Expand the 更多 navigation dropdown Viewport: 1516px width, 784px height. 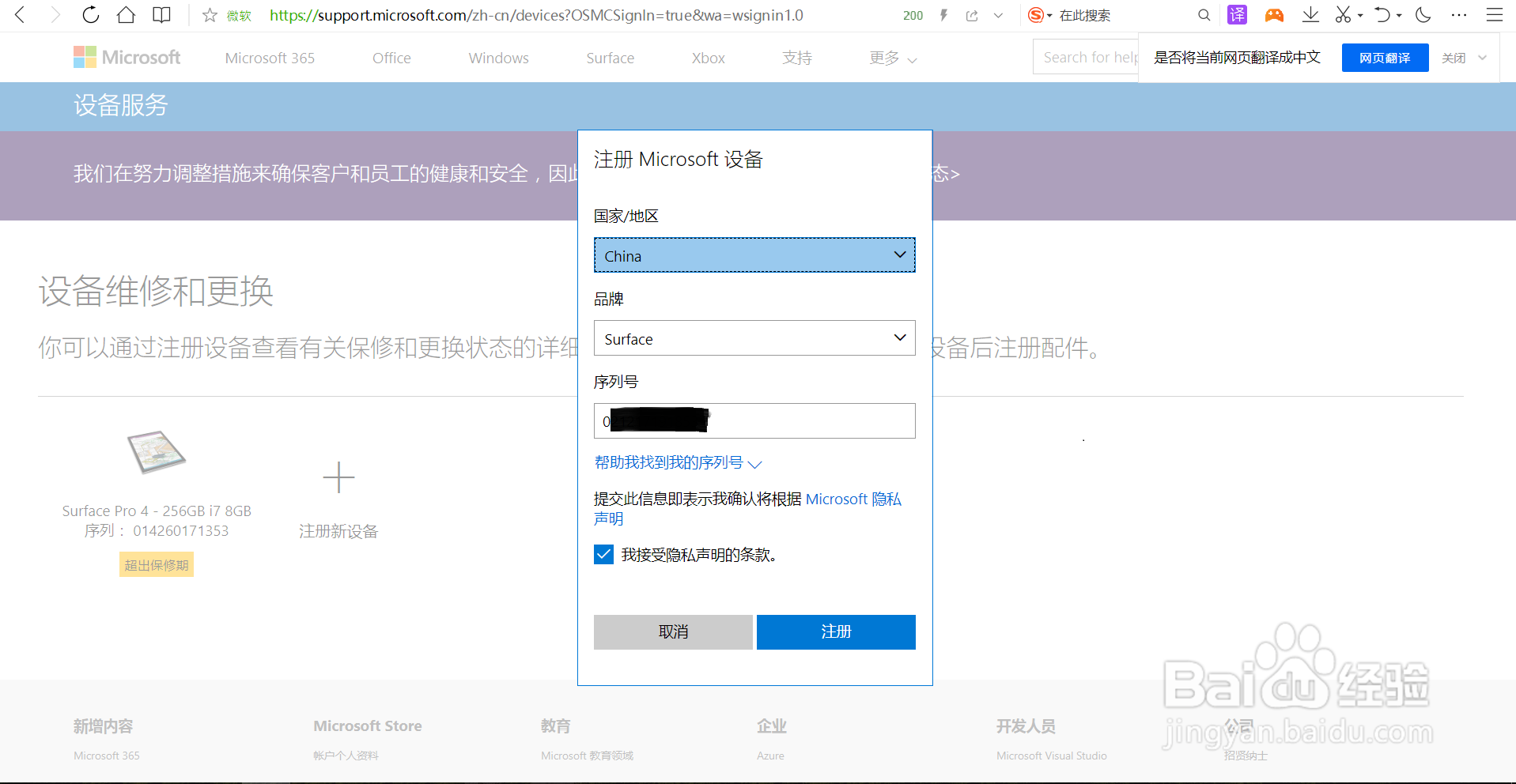click(x=893, y=58)
